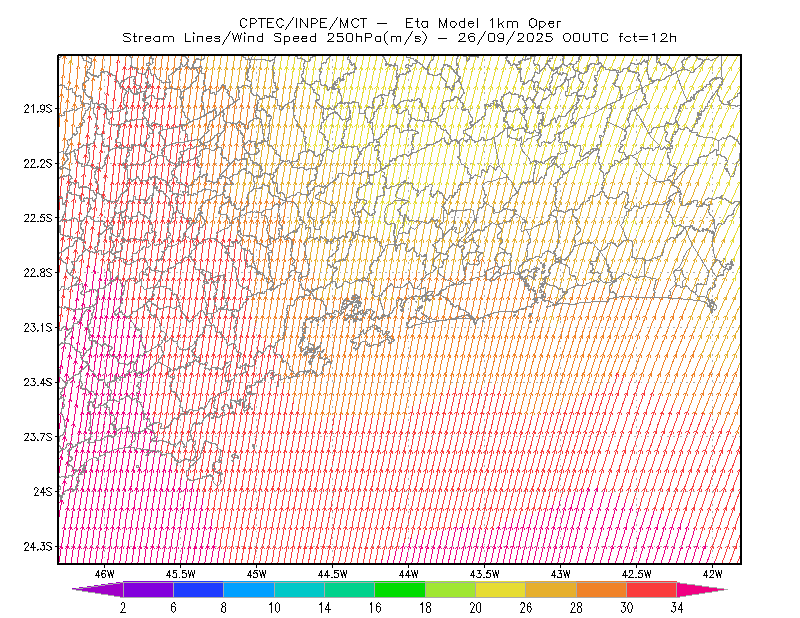Click the 24S latitude axis label

tap(43, 491)
